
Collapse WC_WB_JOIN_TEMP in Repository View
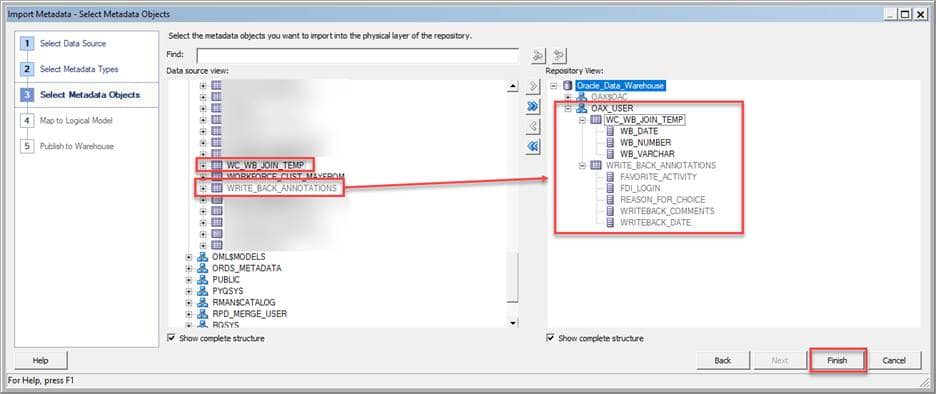[582, 120]
